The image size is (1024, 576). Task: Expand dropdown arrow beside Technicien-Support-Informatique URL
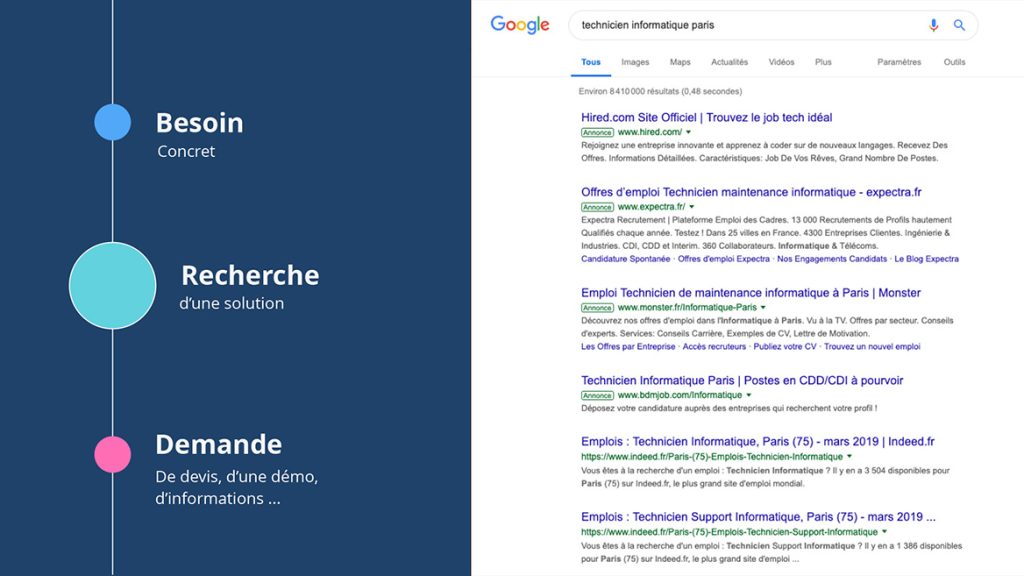click(884, 532)
